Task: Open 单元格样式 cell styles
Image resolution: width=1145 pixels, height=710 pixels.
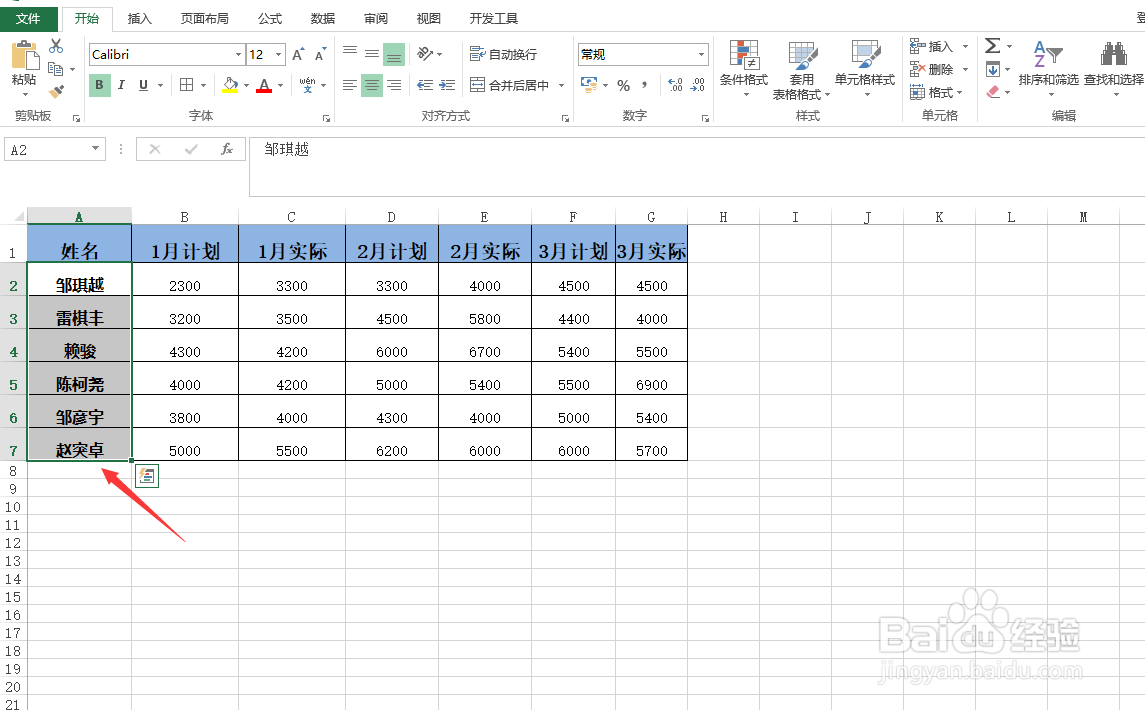Action: coord(865,69)
